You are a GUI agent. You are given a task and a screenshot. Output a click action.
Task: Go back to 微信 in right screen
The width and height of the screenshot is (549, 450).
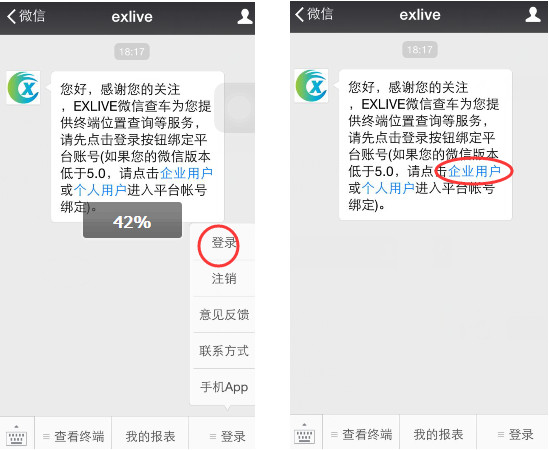[x=314, y=14]
